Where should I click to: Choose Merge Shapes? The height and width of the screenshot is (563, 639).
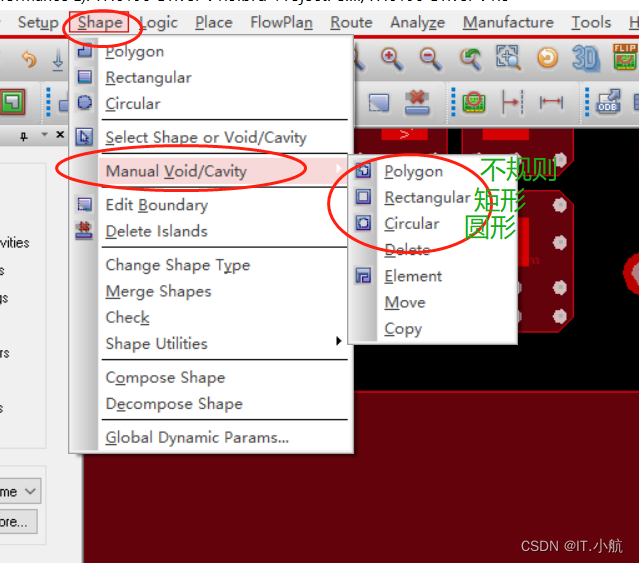pos(211,291)
